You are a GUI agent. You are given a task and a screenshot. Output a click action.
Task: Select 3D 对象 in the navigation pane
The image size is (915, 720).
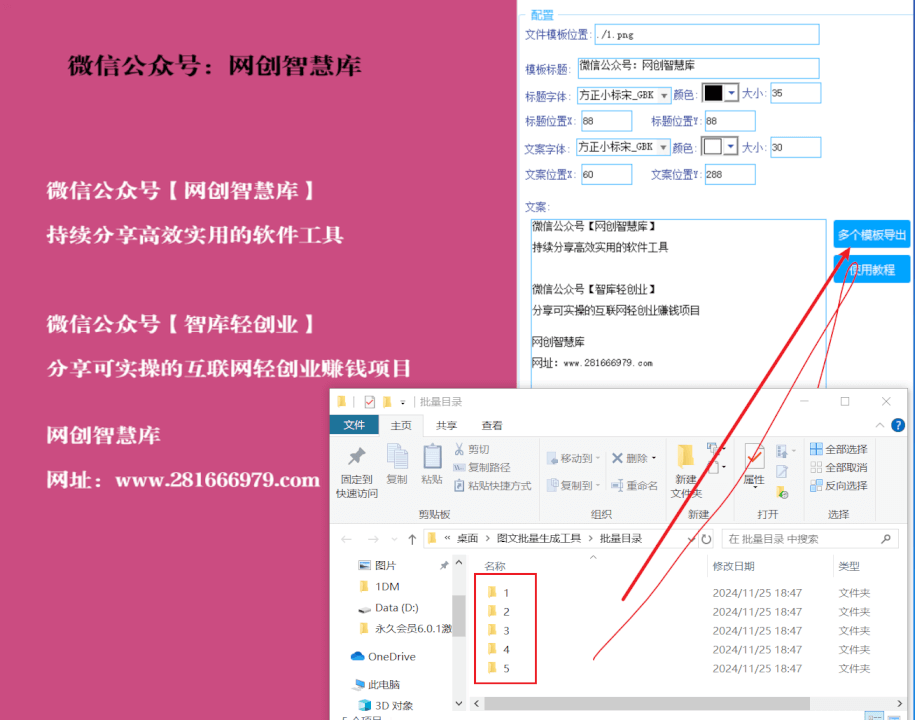click(x=386, y=705)
